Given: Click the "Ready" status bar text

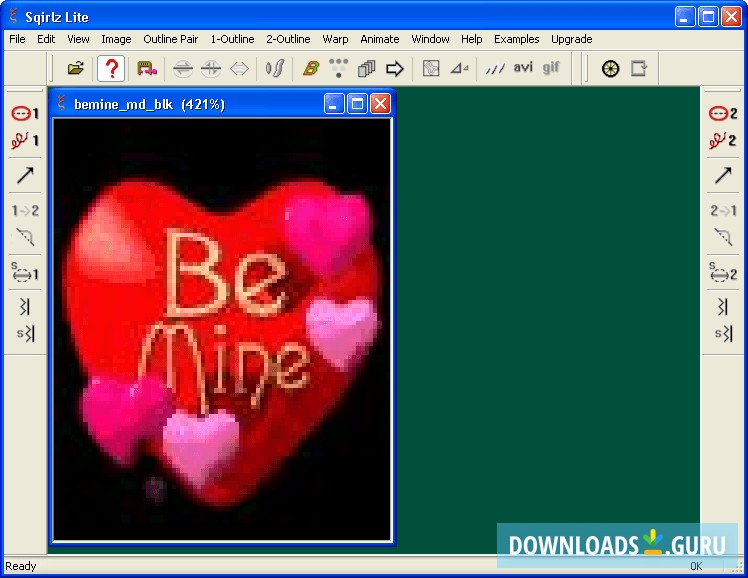Looking at the screenshot, I should point(21,566).
